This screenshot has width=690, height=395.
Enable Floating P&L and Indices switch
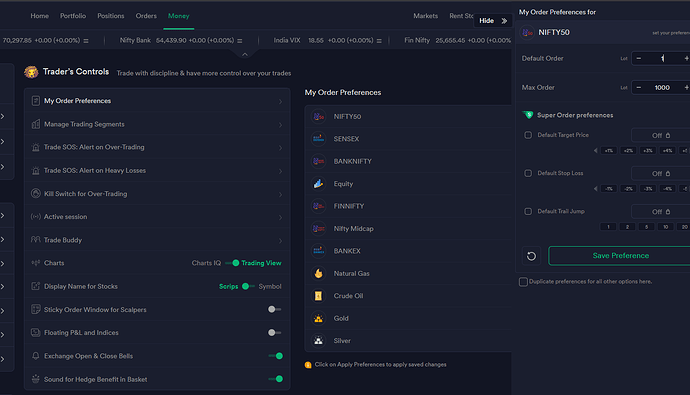tap(275, 333)
